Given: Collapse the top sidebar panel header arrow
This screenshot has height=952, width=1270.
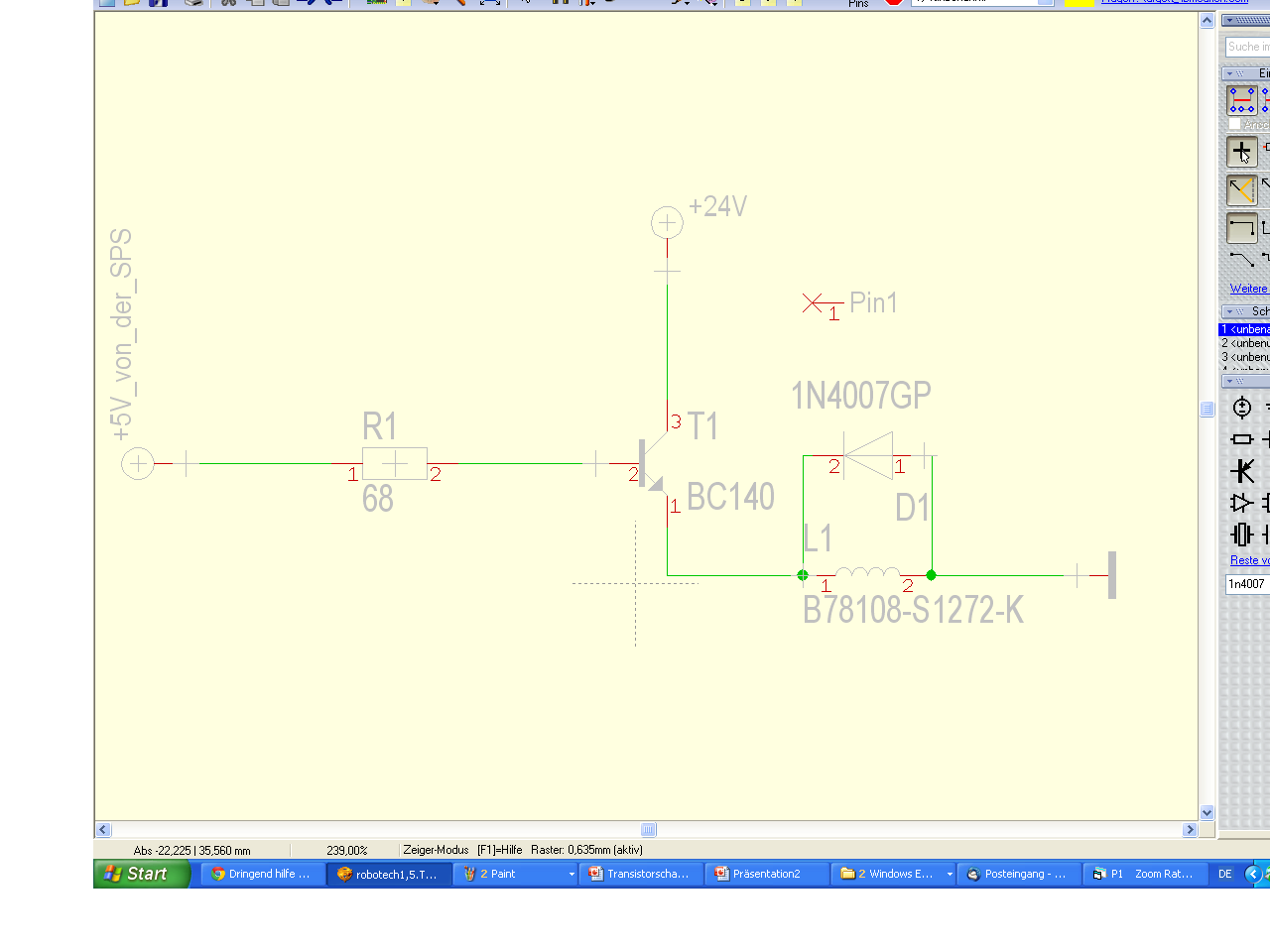Looking at the screenshot, I should pos(1230,20).
